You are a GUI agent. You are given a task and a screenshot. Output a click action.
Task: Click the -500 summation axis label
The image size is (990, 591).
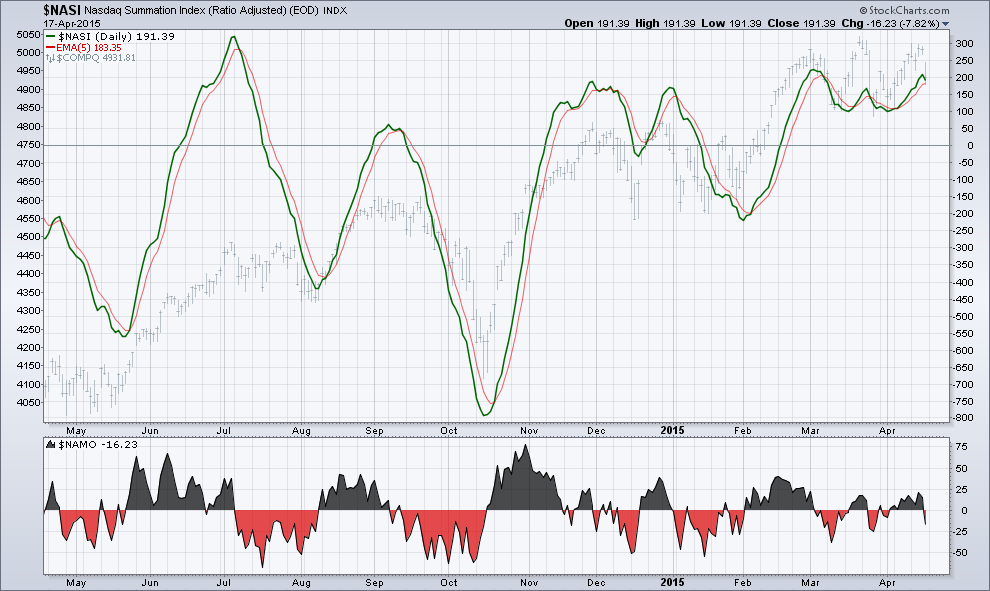[962, 316]
